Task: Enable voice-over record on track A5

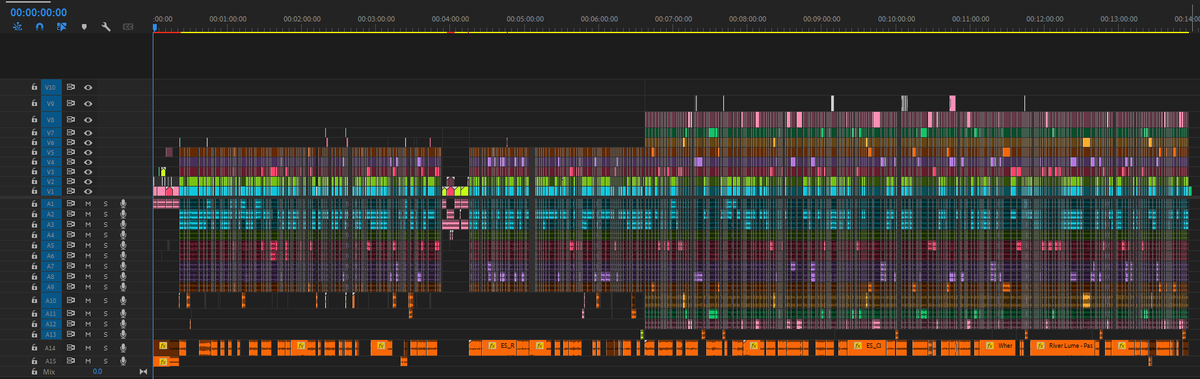Action: 123,245
